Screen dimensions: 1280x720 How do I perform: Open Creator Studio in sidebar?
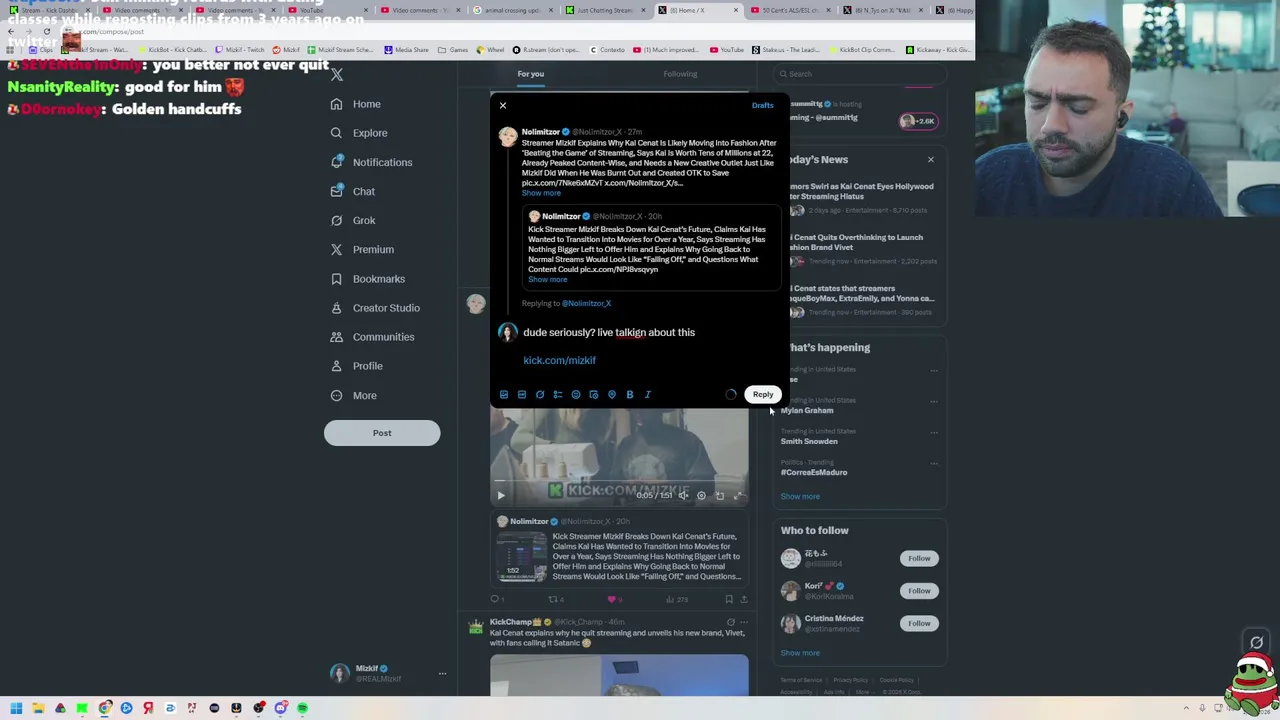375,308
